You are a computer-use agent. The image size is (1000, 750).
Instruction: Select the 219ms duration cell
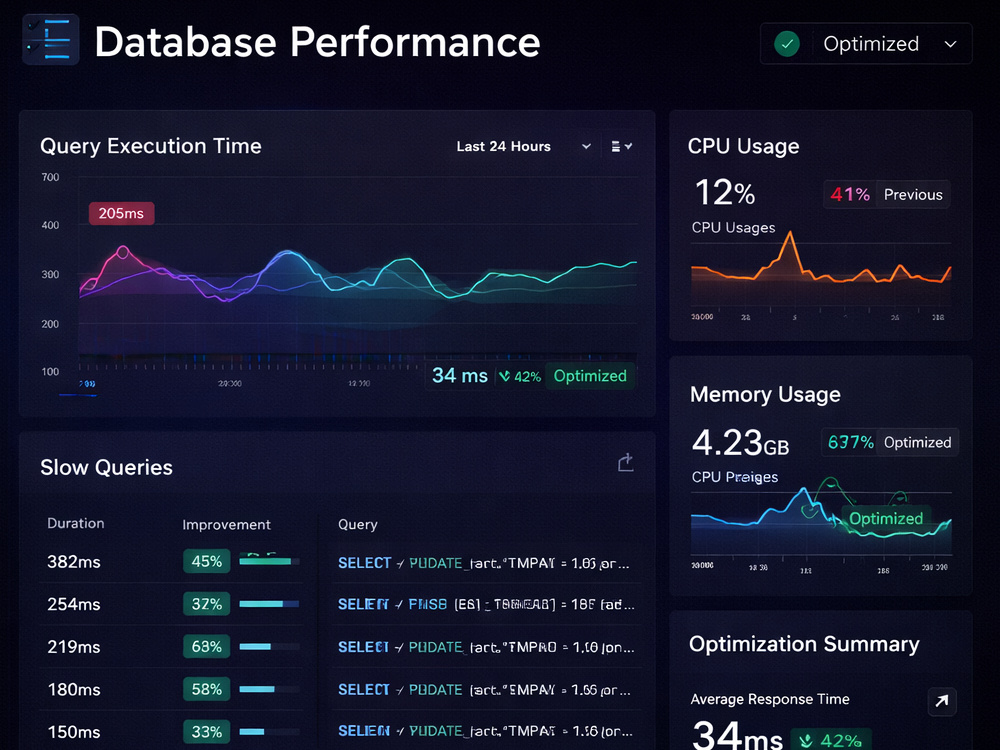click(x=73, y=647)
